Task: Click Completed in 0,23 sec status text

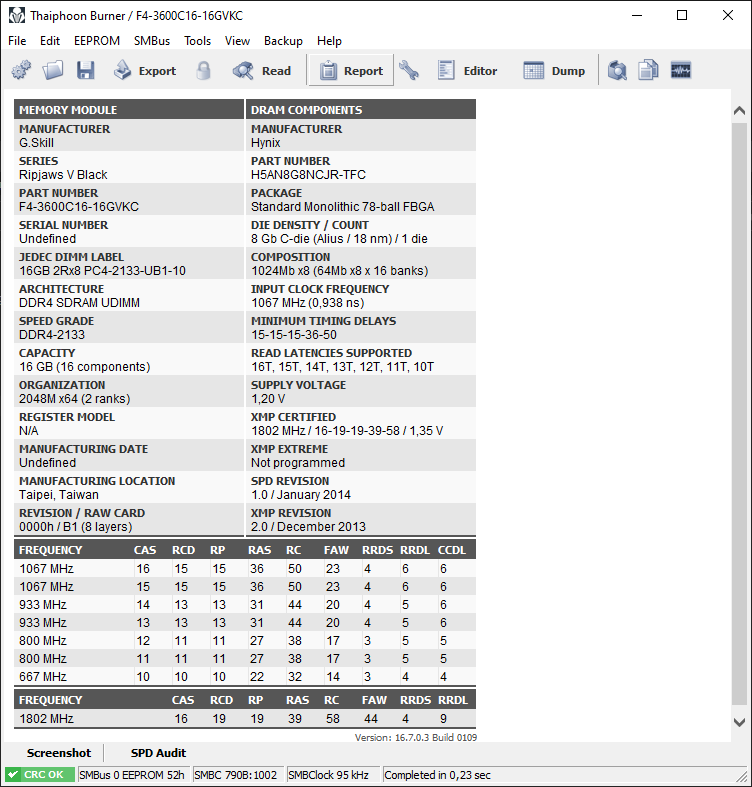Action: 437,775
